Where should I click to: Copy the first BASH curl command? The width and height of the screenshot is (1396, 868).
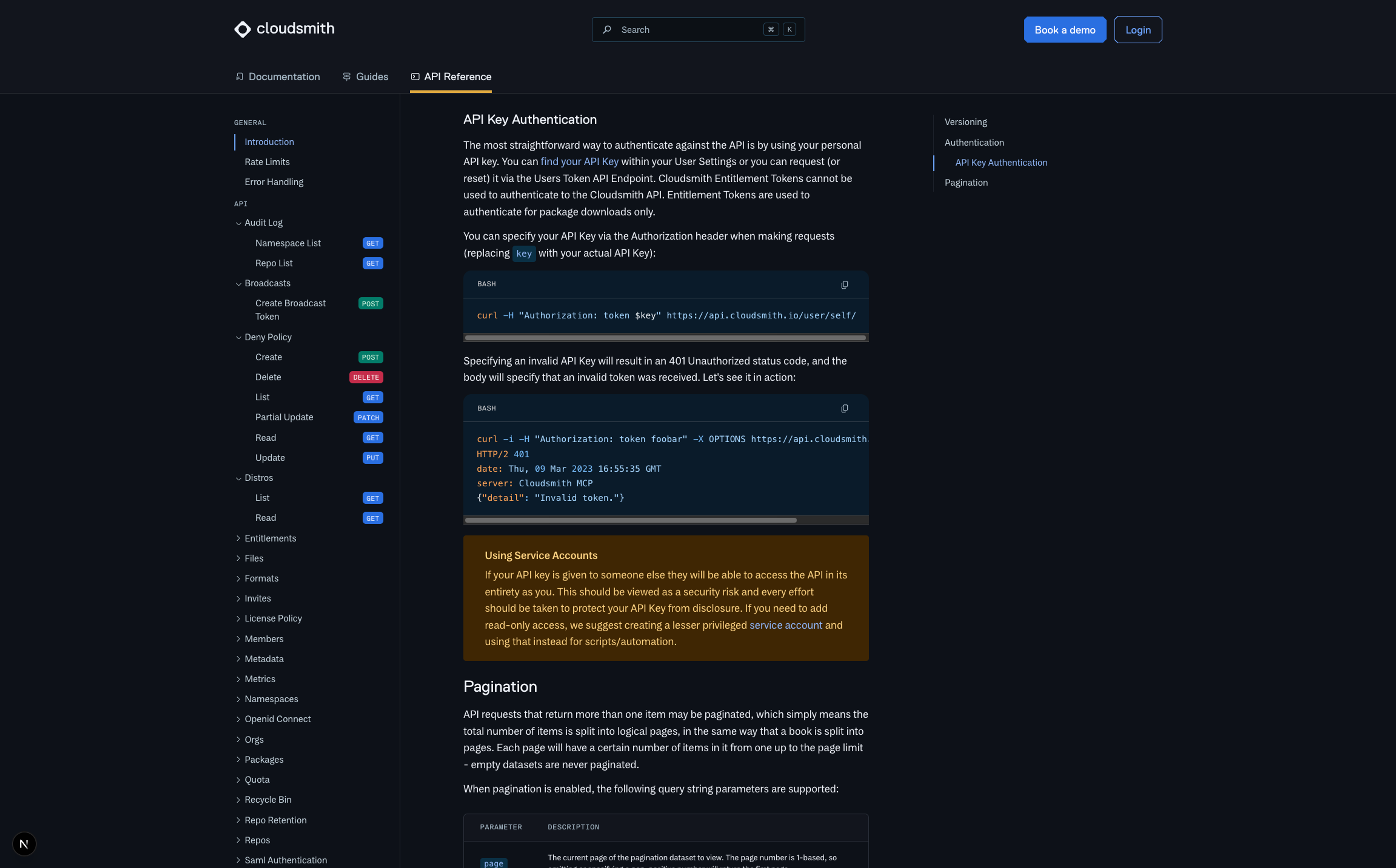click(x=845, y=285)
